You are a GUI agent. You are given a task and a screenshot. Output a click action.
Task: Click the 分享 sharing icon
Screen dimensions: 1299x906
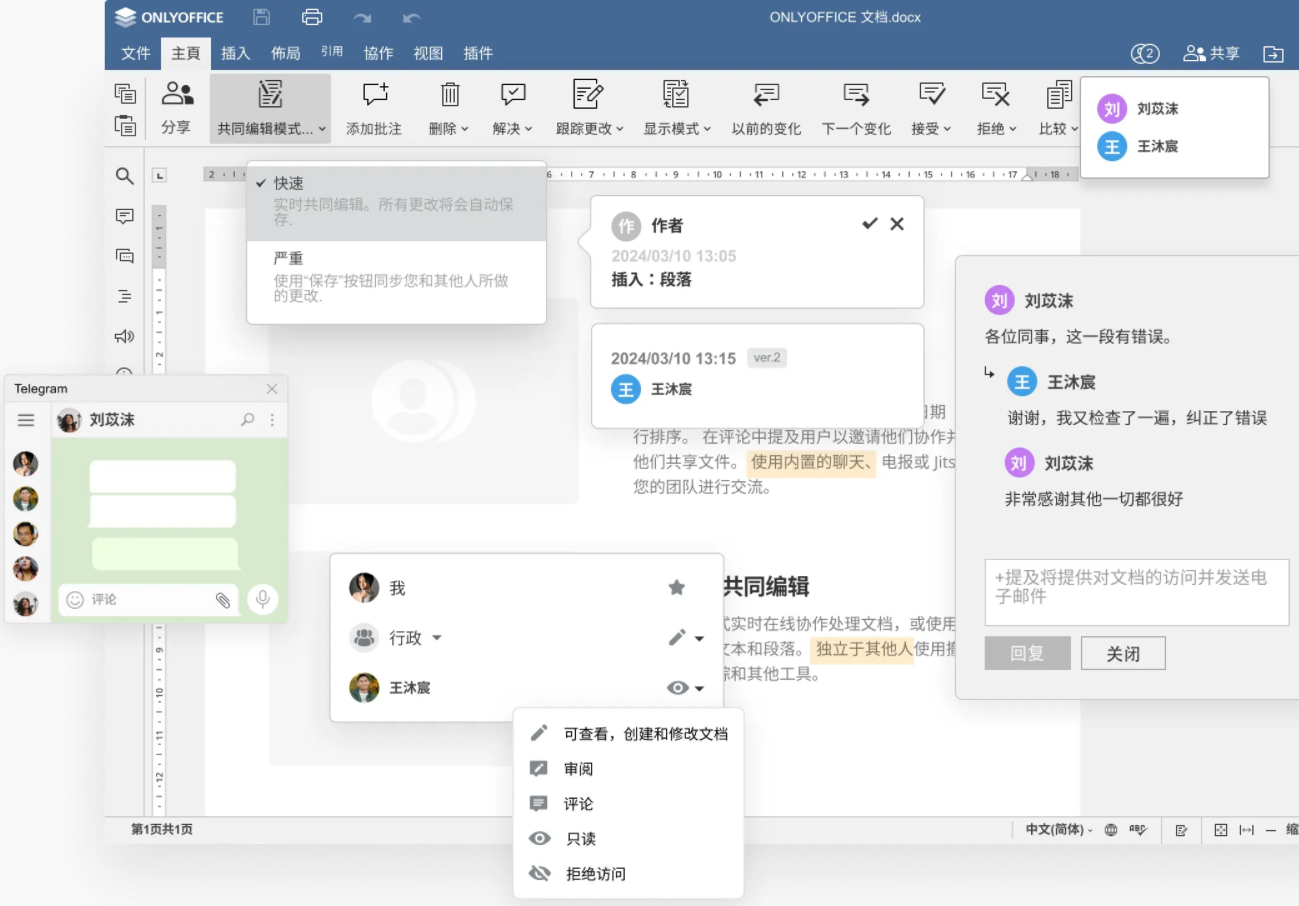point(176,108)
